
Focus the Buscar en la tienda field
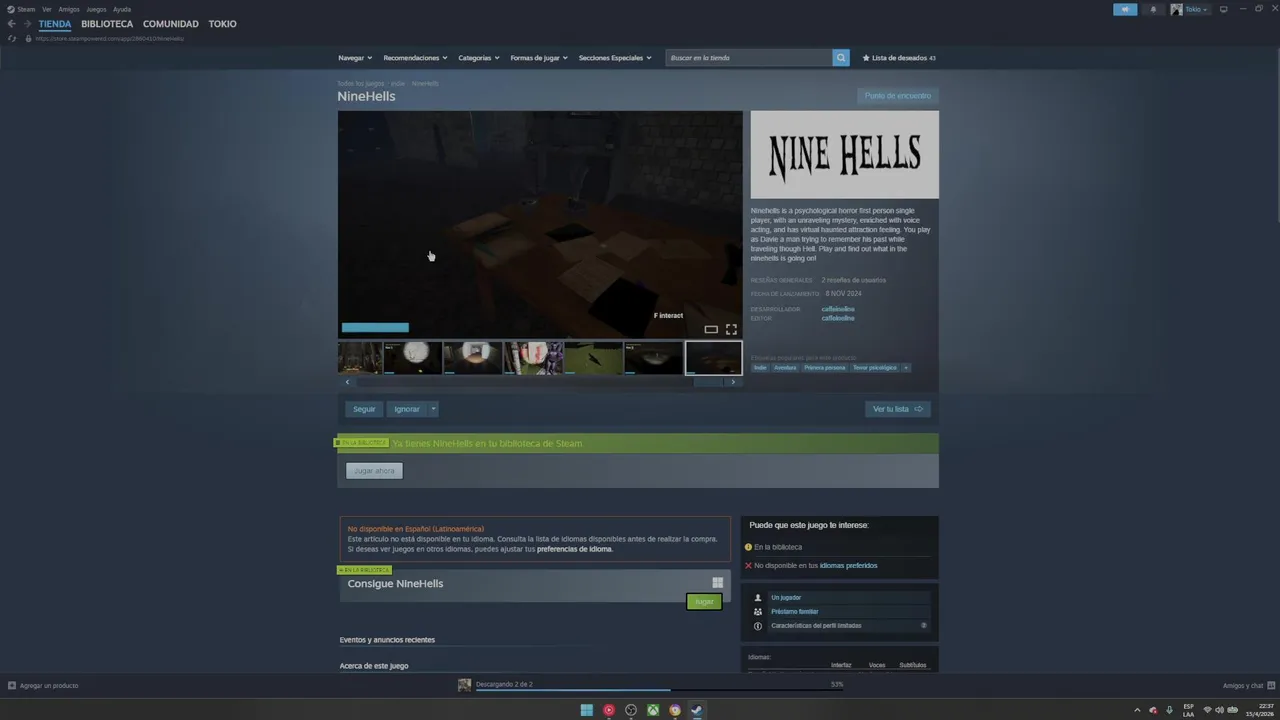749,58
